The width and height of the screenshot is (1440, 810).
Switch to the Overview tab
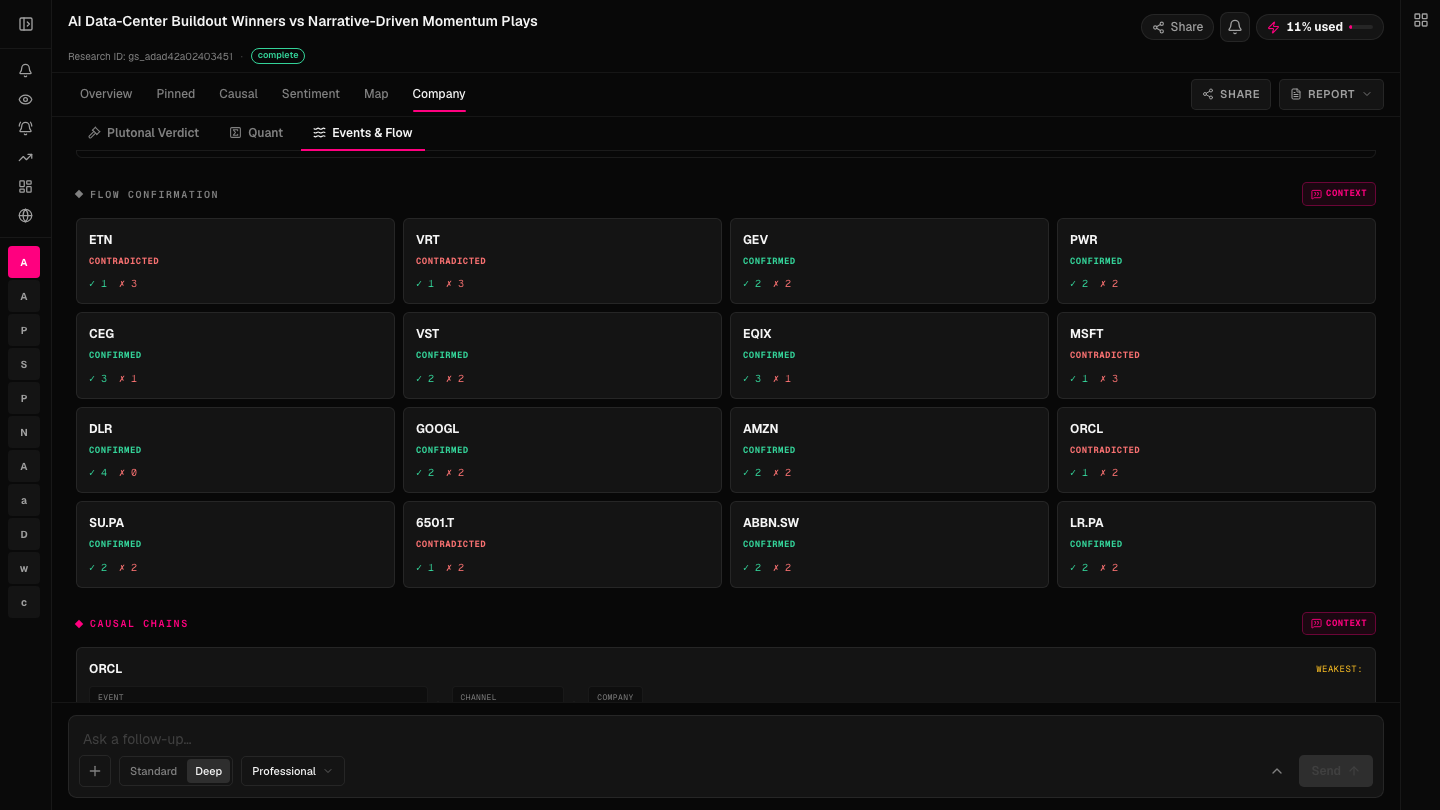pyautogui.click(x=106, y=94)
